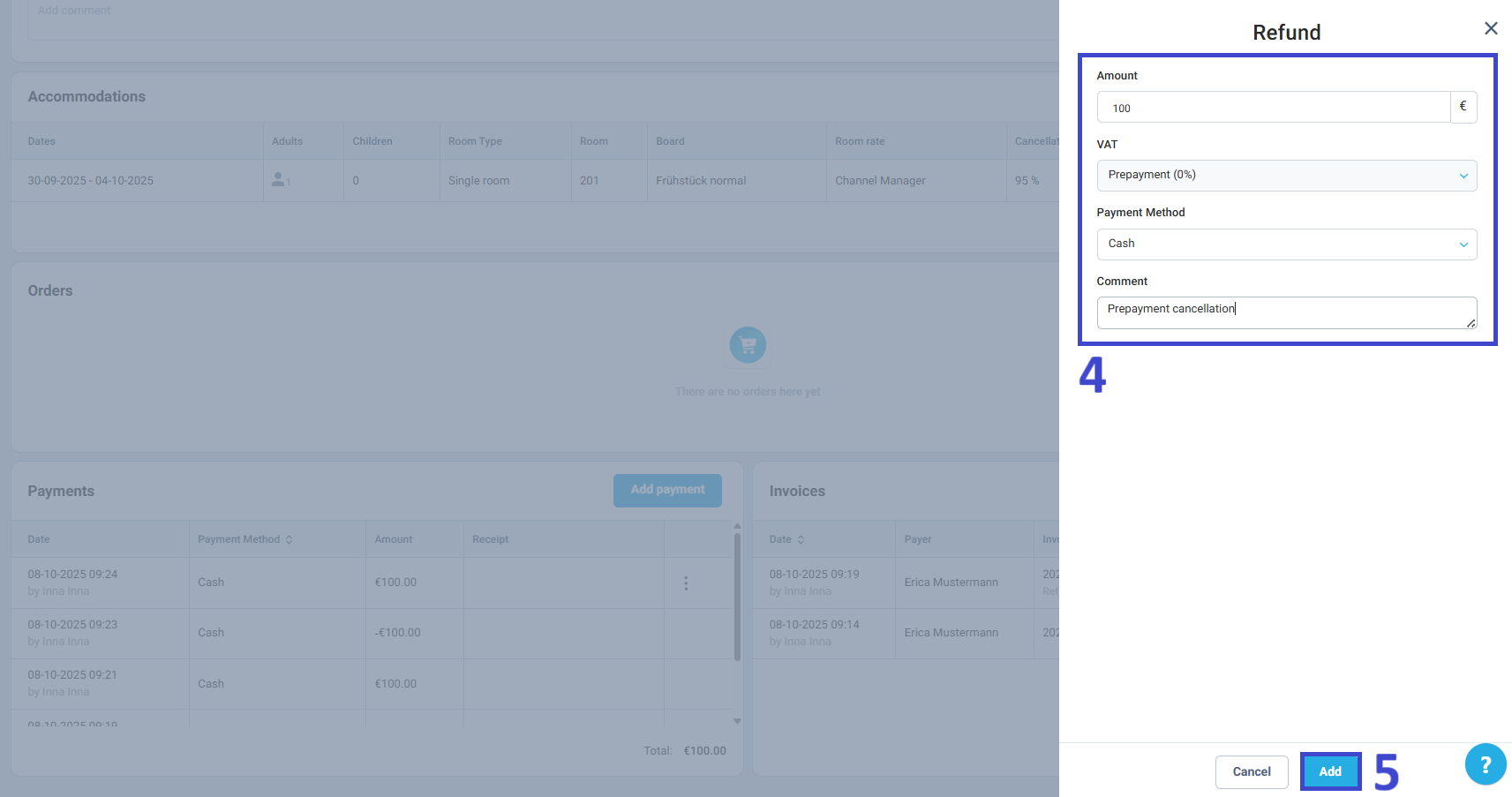
Task: Click €100.00 amount in 09:21 row
Action: [x=395, y=684]
